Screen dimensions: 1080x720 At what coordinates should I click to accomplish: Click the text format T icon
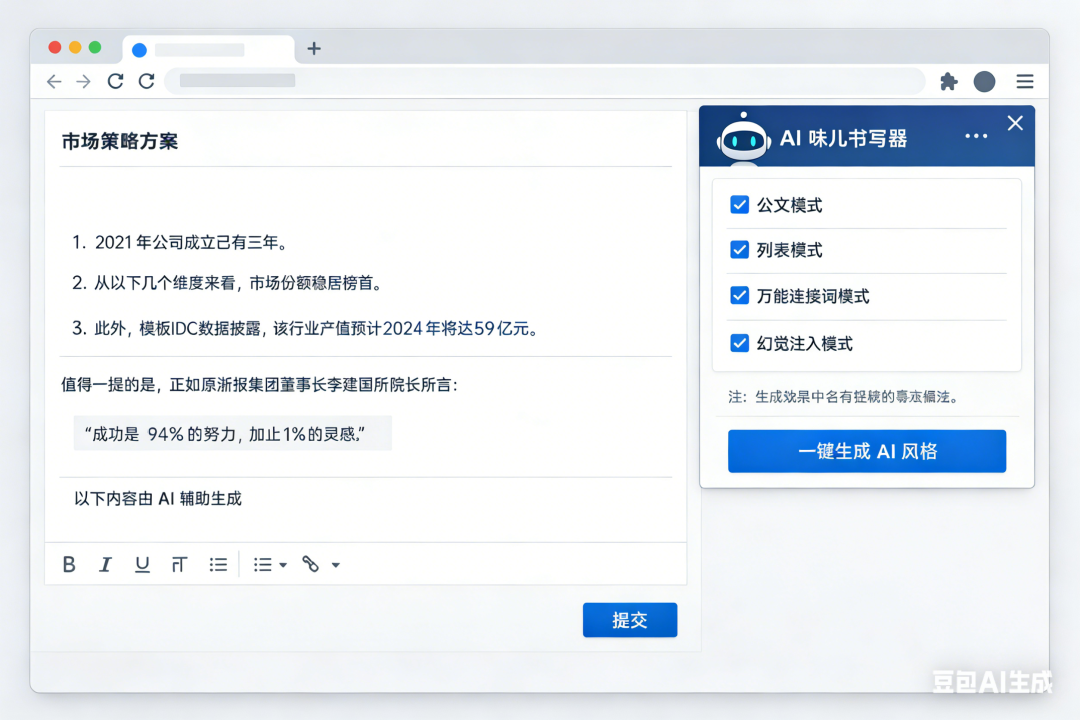click(x=179, y=564)
